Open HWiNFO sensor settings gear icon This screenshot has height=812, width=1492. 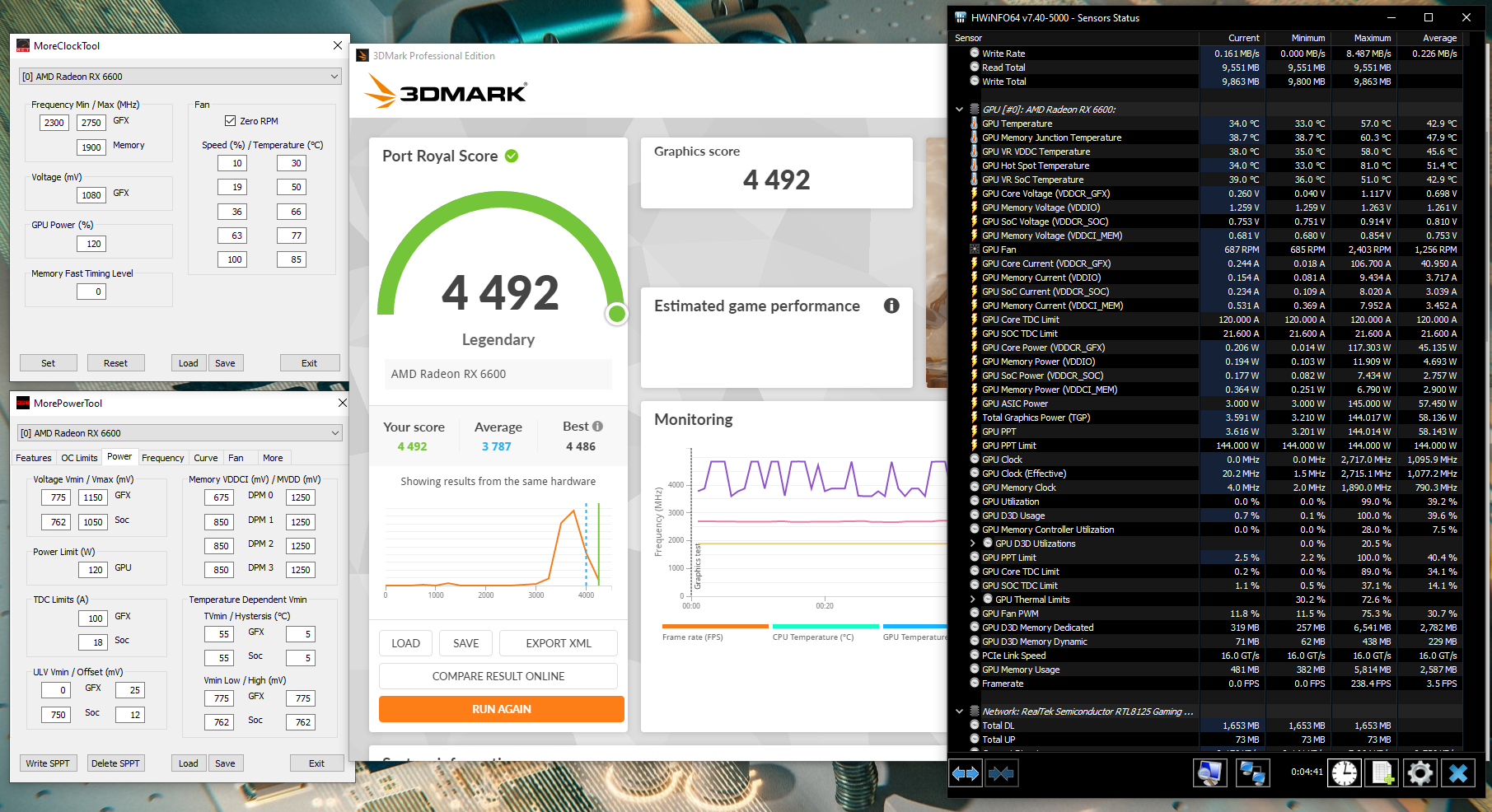[x=1420, y=773]
